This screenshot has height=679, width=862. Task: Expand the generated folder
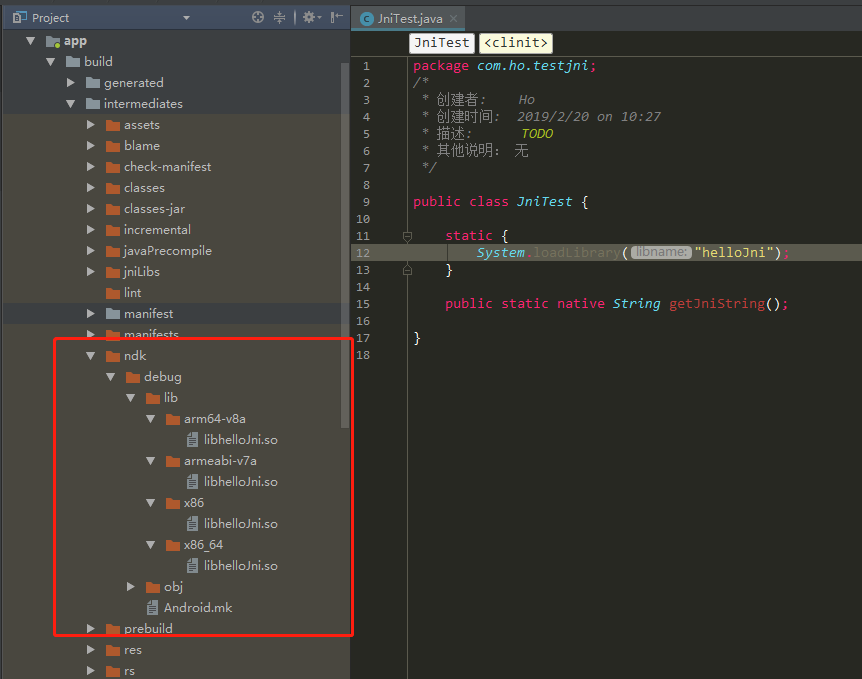(70, 82)
